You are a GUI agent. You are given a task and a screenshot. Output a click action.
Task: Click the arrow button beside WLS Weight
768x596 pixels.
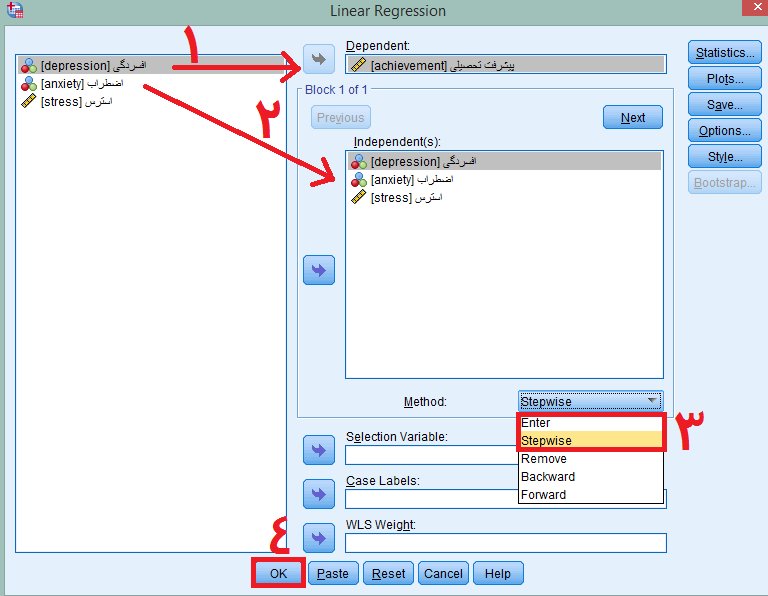tap(318, 539)
